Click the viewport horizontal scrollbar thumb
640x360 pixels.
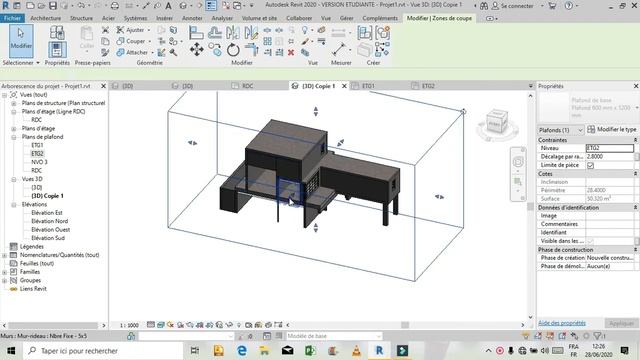[405, 325]
